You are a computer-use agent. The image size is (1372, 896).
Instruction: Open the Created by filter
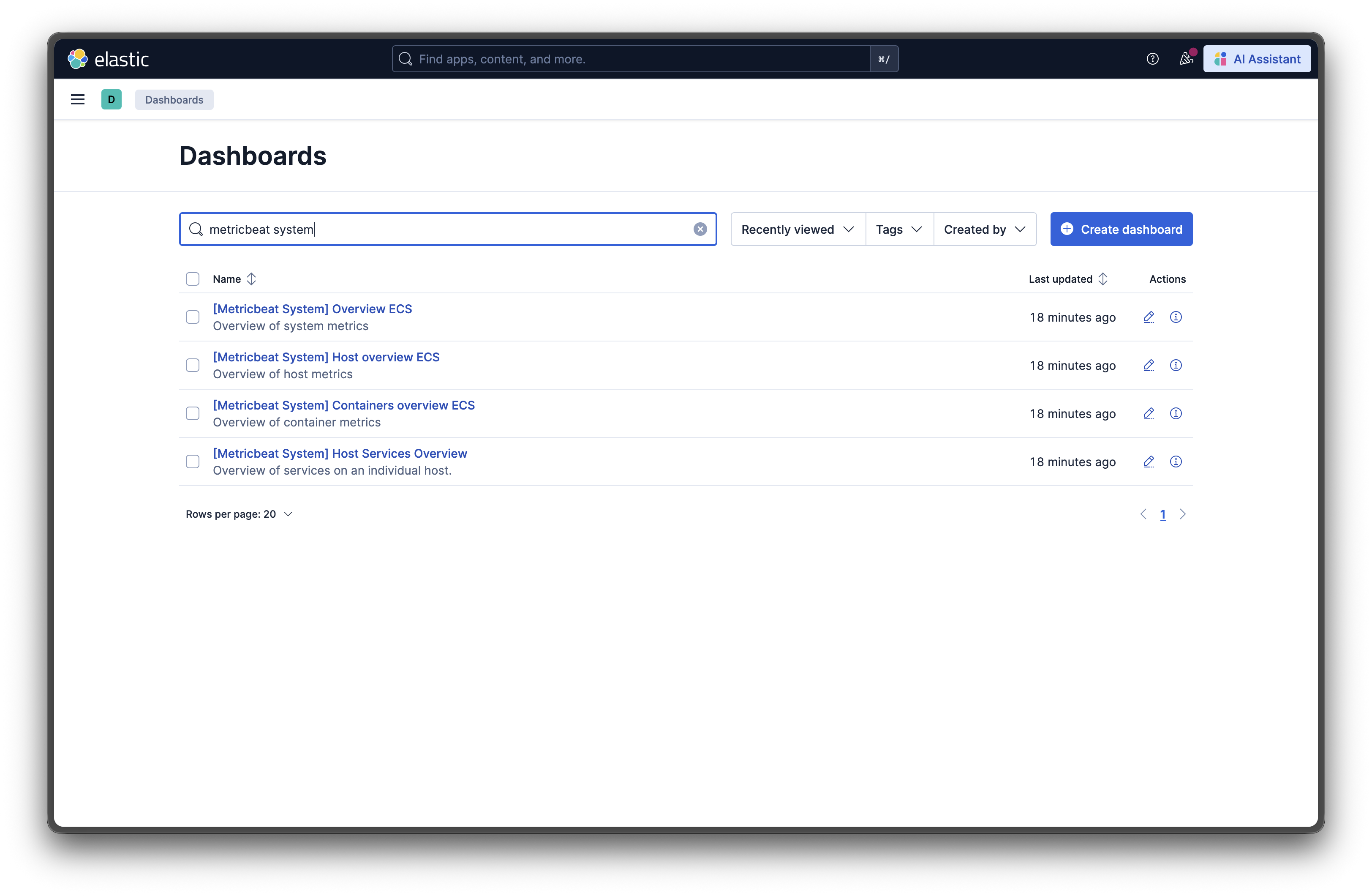[984, 229]
